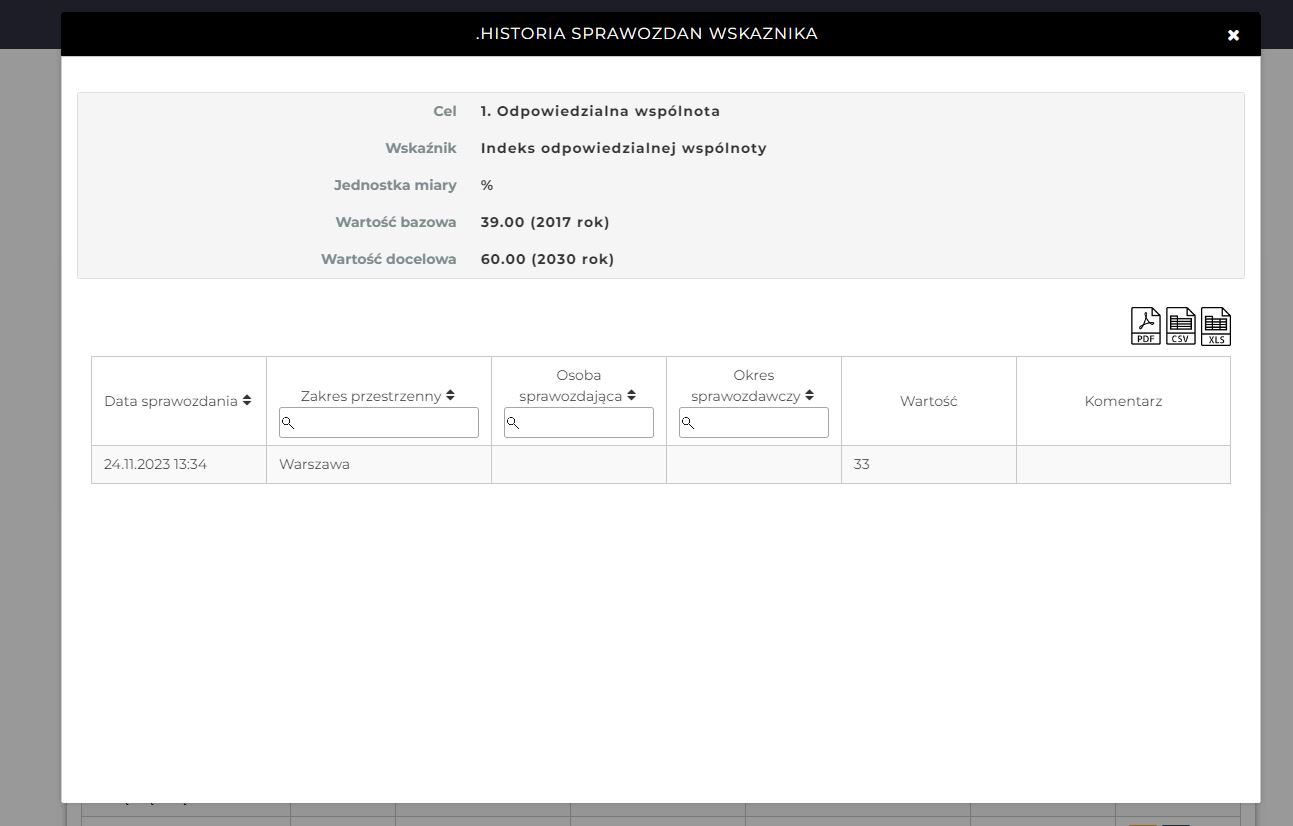This screenshot has width=1293, height=826.
Task: Export the table to CSV file
Action: (x=1180, y=326)
